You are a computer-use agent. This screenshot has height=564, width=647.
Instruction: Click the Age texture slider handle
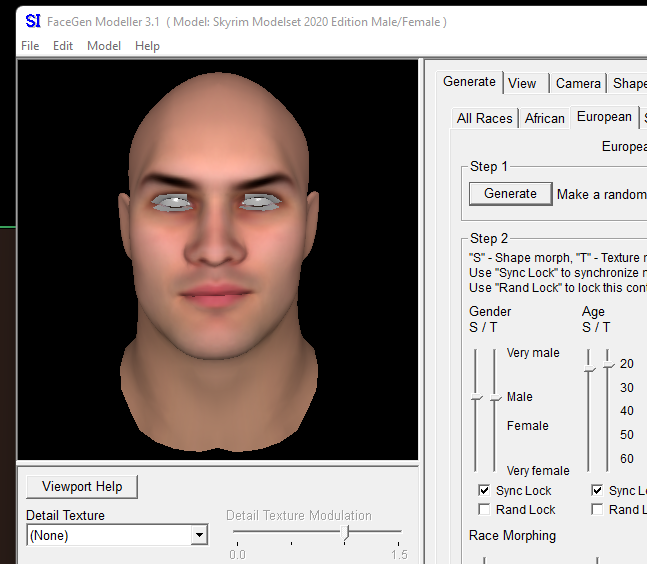[x=608, y=365]
